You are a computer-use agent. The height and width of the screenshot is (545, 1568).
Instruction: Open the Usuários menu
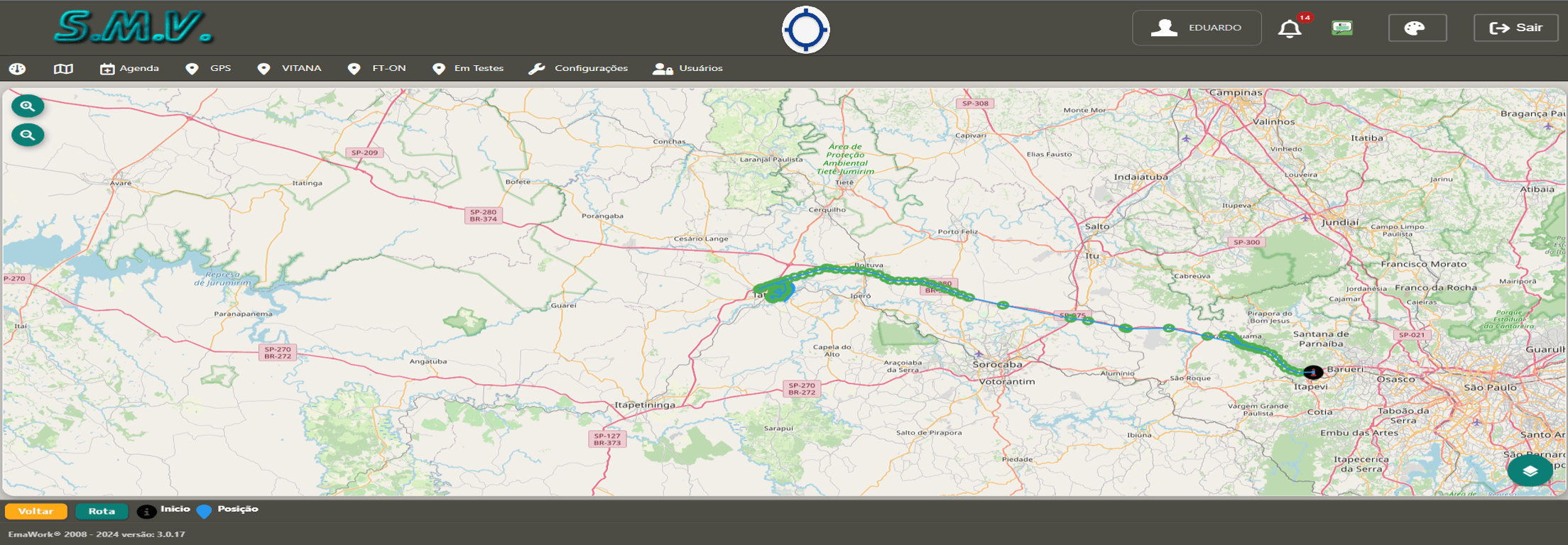click(x=687, y=69)
